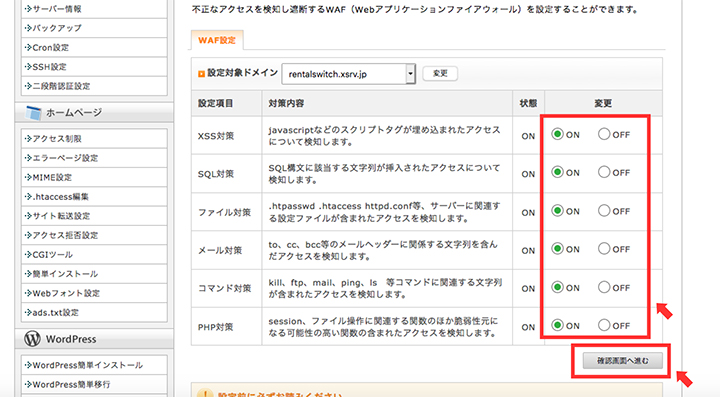
Task: Select ON radio for ファイル対策
Action: click(x=557, y=211)
